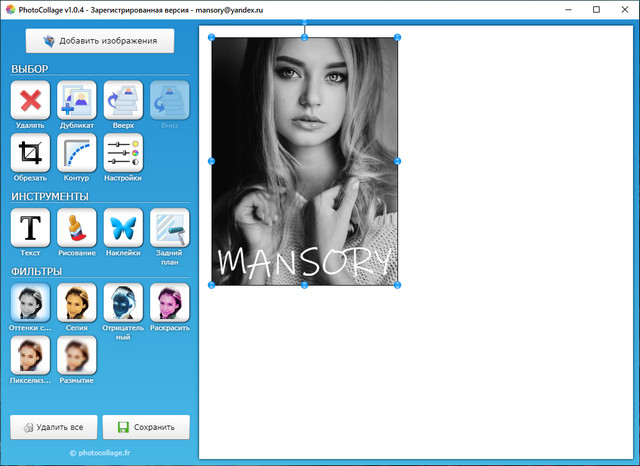Select the Дубликат duplicate tool
The width and height of the screenshot is (640, 466).
pos(77,100)
